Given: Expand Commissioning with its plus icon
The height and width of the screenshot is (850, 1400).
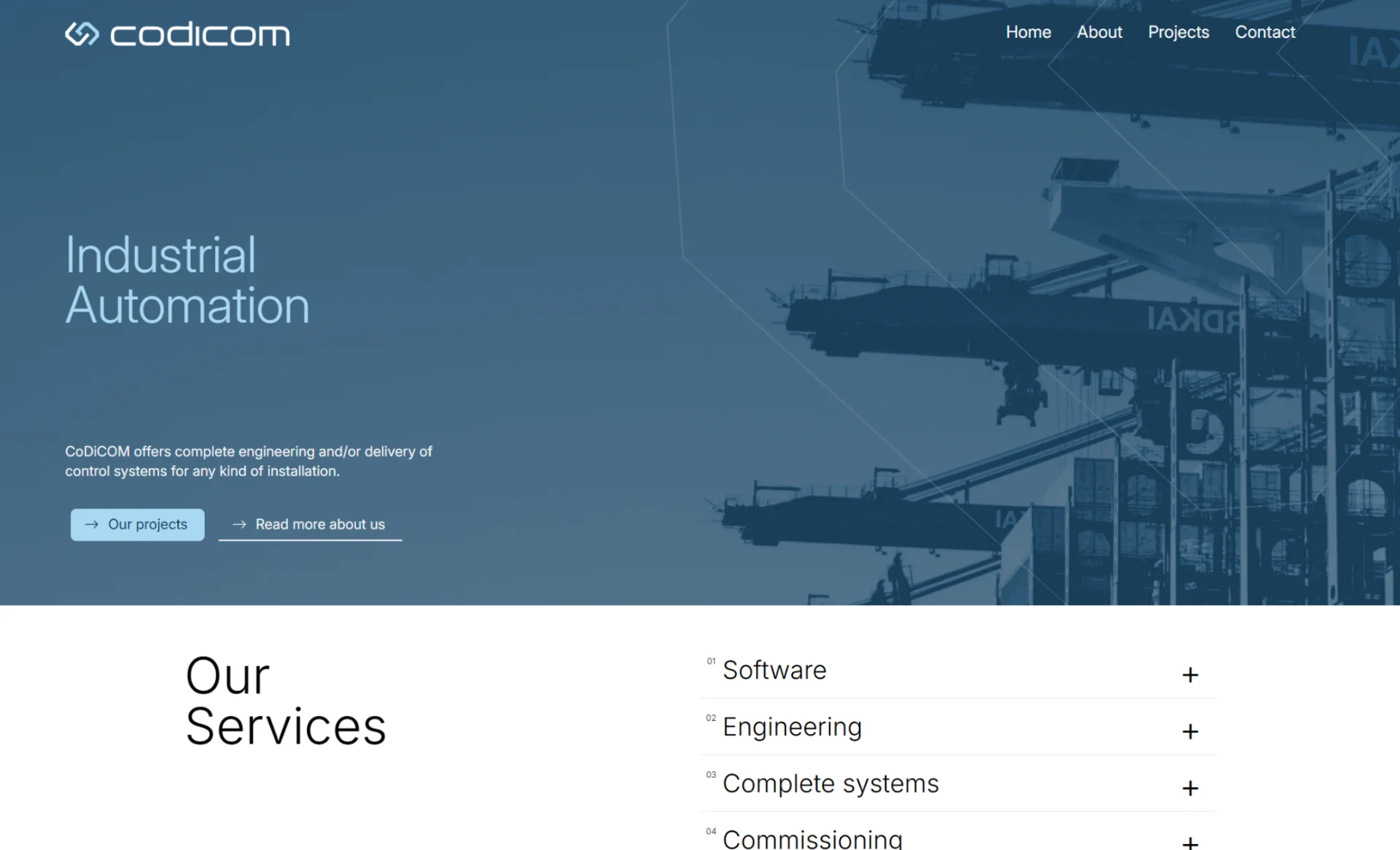Looking at the screenshot, I should [1190, 842].
